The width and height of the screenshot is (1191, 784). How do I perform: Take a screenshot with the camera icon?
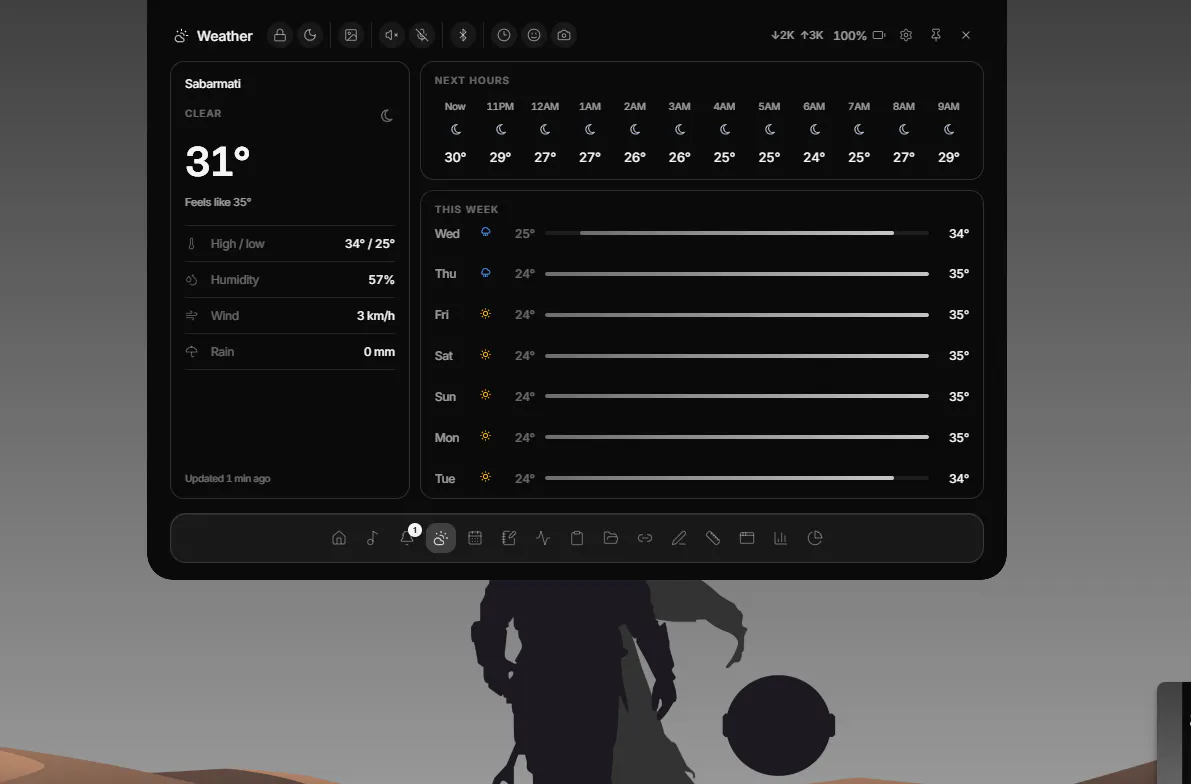564,35
